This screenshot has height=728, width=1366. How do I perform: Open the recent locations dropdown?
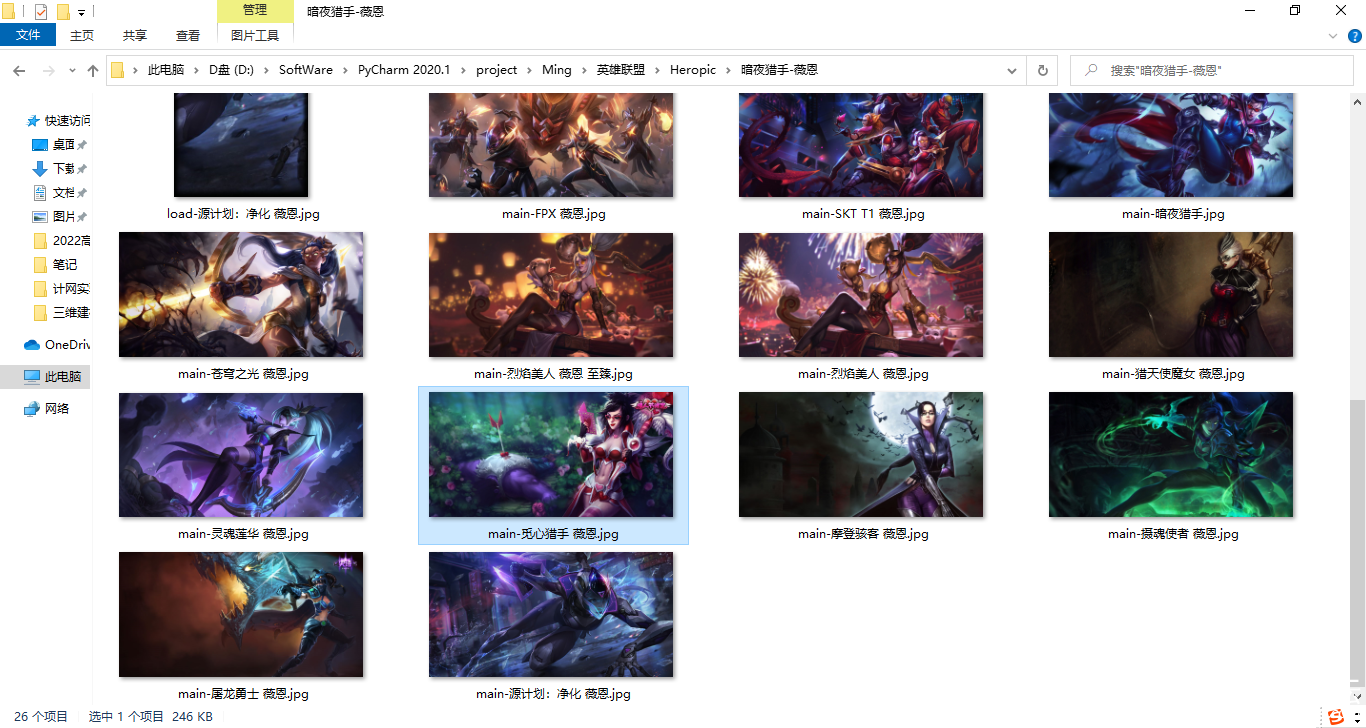tap(72, 71)
